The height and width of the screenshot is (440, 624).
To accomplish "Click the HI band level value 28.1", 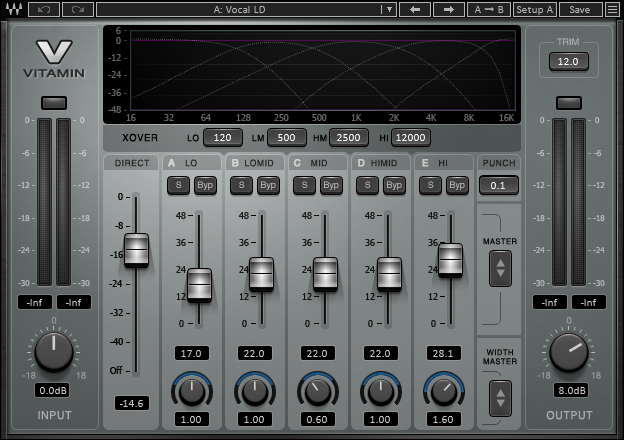I will click(x=443, y=353).
